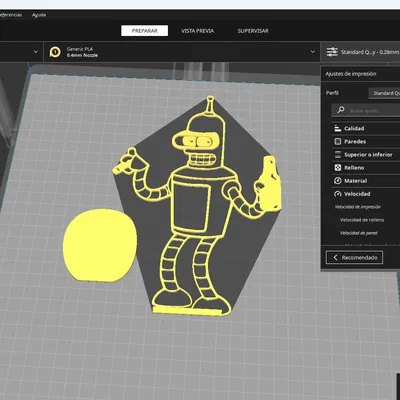
Task: Switch to the PREPARAR stage tab
Action: point(144,31)
